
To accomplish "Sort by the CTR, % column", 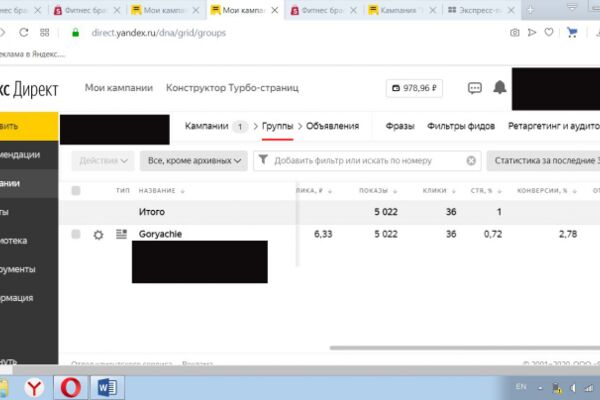I will [x=486, y=191].
